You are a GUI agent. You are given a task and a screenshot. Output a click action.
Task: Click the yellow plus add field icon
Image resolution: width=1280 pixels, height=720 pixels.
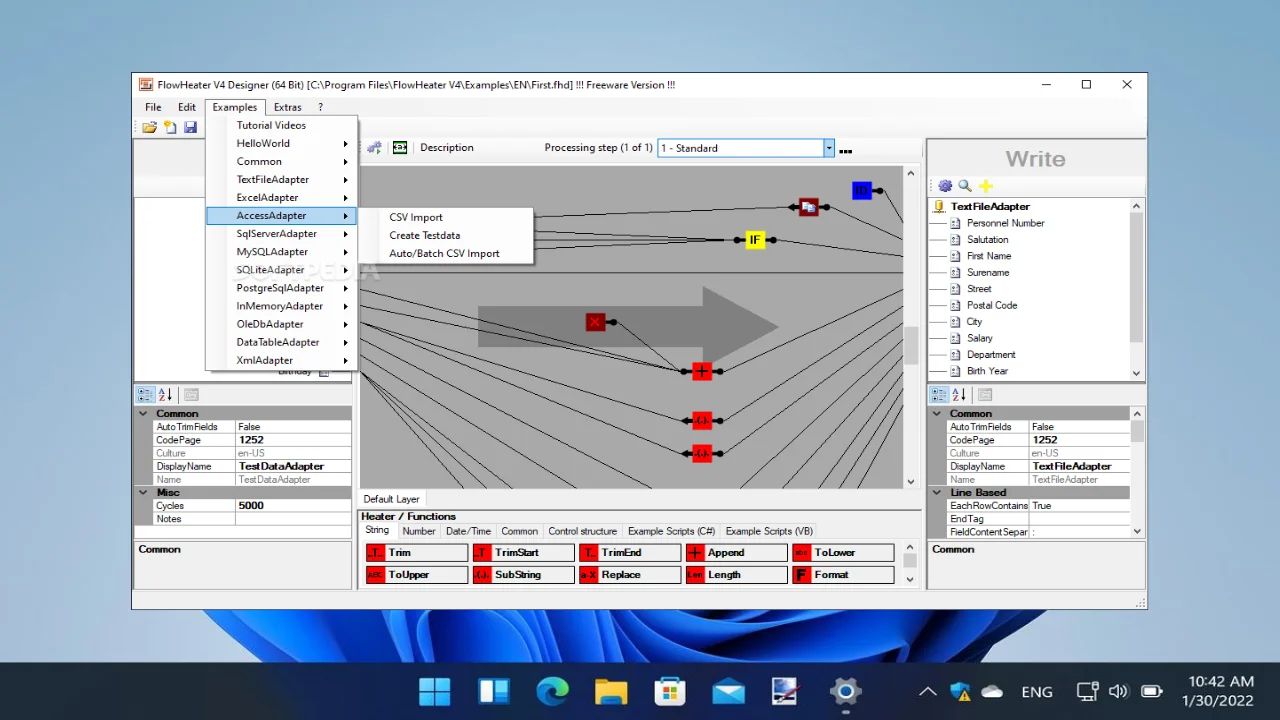986,186
